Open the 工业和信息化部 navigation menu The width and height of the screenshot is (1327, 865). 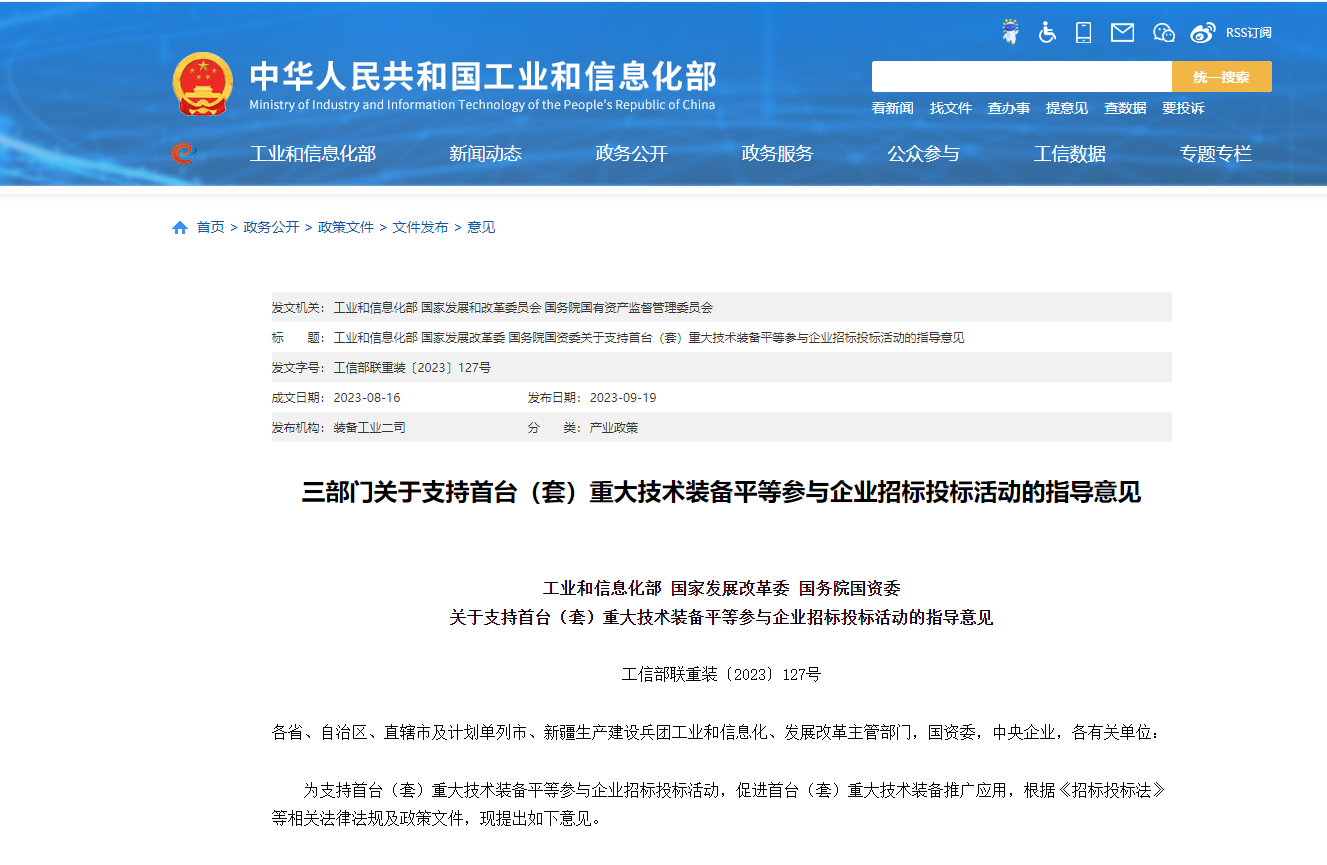point(313,154)
